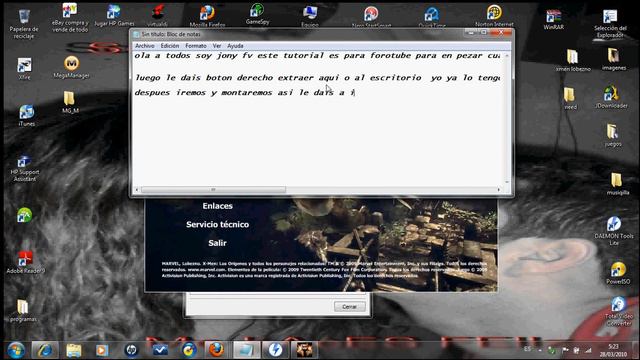The width and height of the screenshot is (640, 360).
Task: Click the Notepad vertical scroll down arrow
Action: point(507,182)
